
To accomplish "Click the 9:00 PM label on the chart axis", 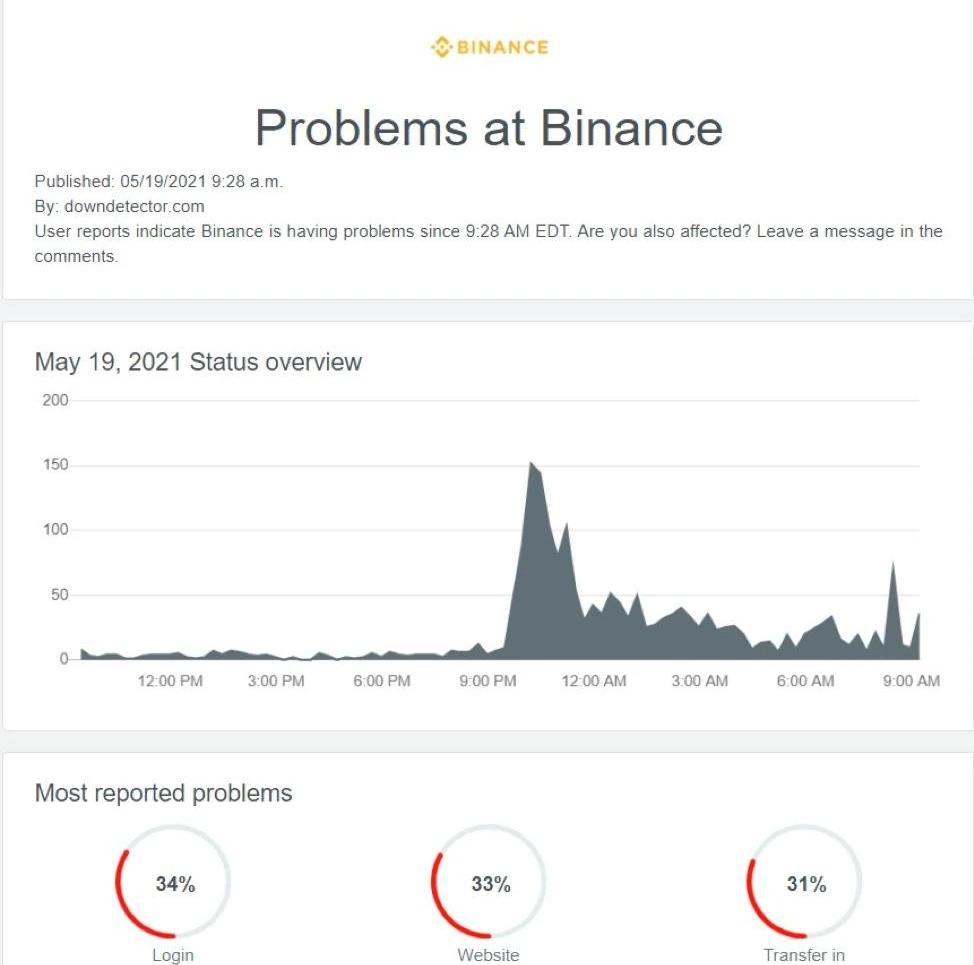I will click(488, 681).
